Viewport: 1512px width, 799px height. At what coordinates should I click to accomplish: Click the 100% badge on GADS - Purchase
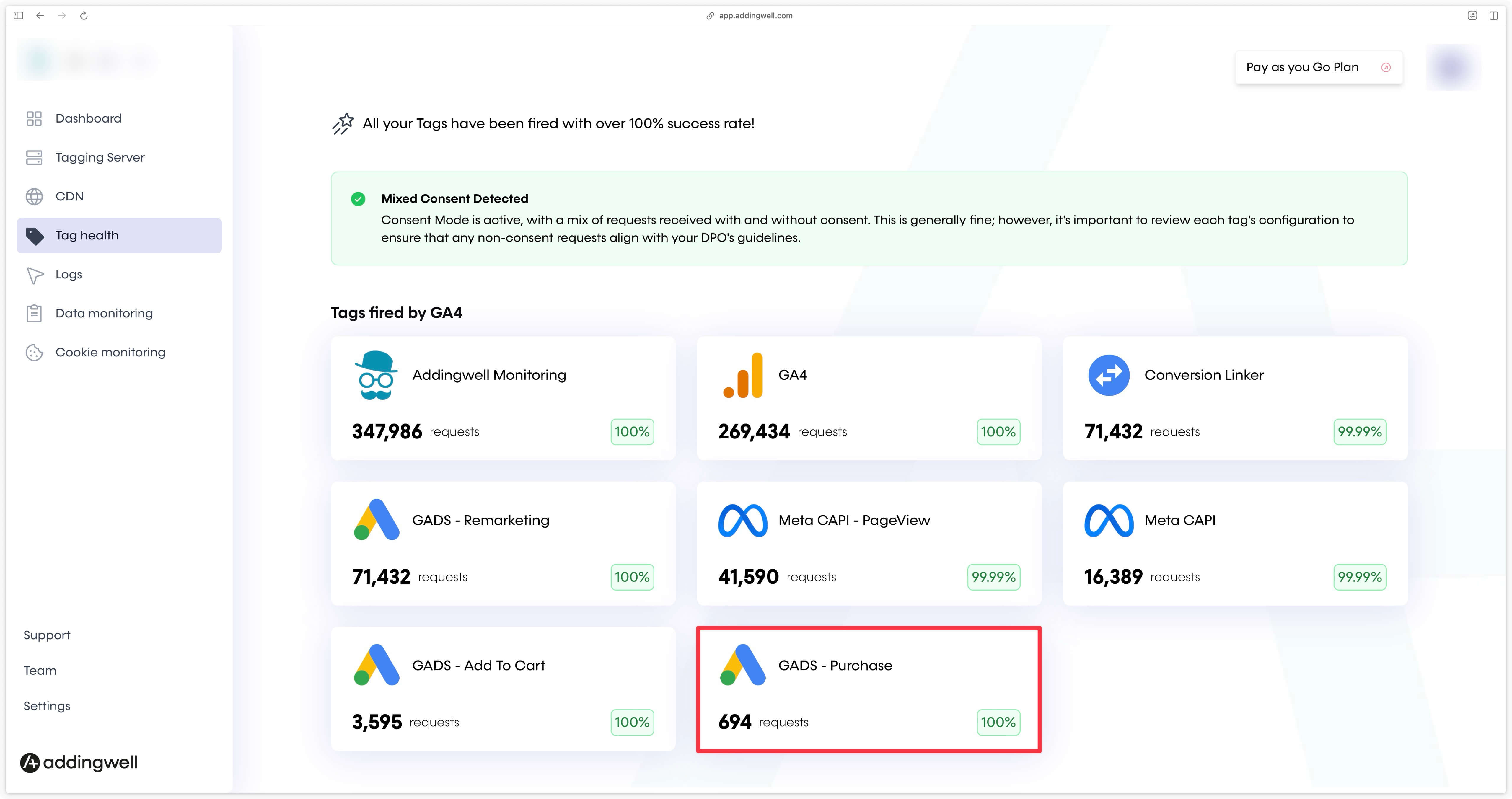(998, 722)
